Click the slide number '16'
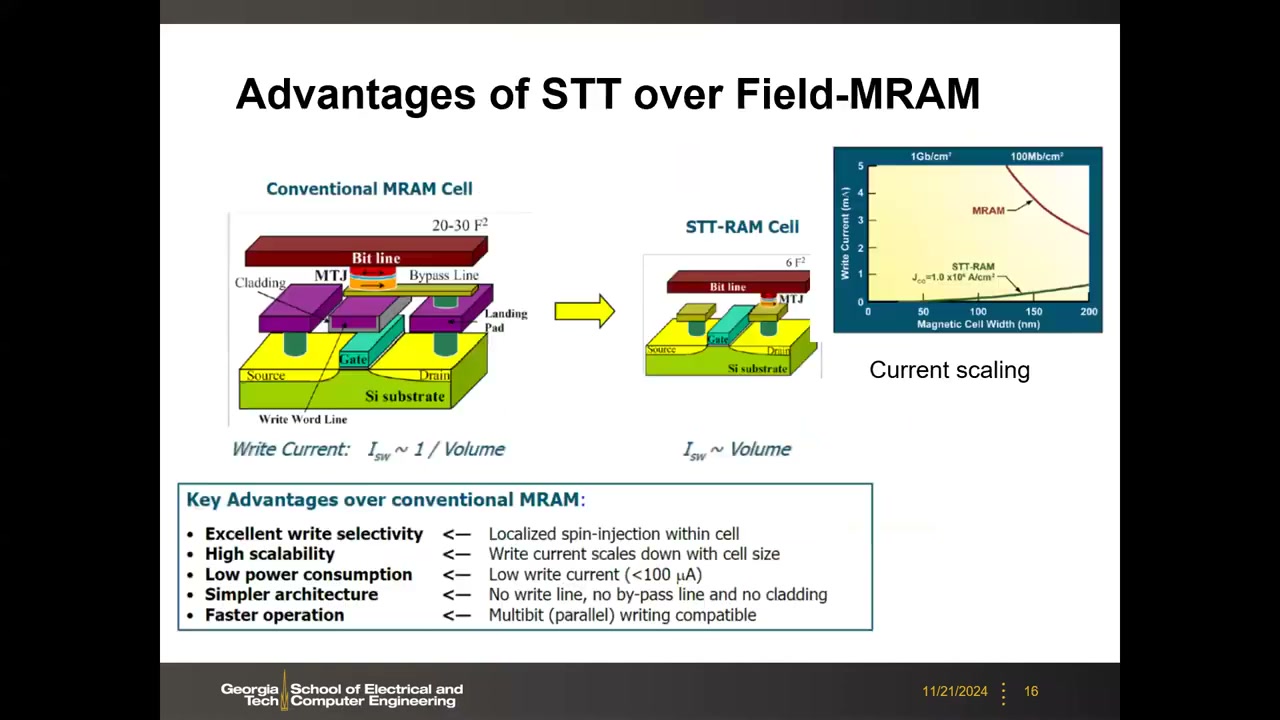The image size is (1280, 720). coord(1031,691)
